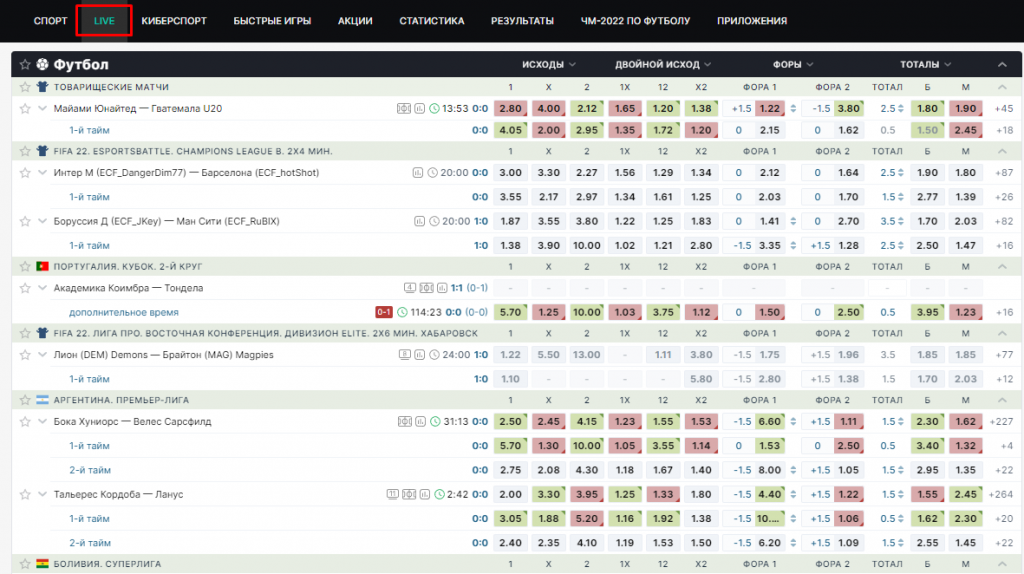Open field view icon for Майами Юнайтед match

point(403,108)
